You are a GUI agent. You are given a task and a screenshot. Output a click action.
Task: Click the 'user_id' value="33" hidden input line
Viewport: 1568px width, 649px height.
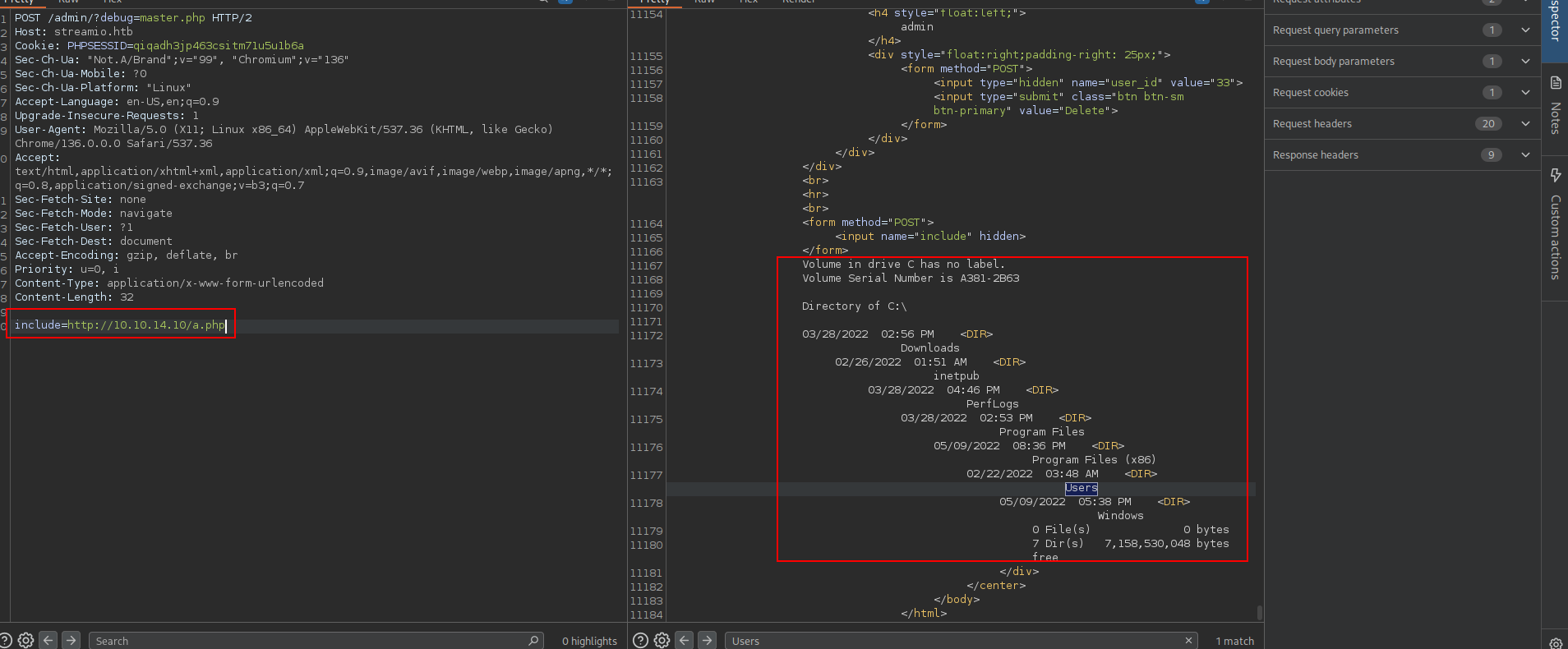pos(1088,83)
